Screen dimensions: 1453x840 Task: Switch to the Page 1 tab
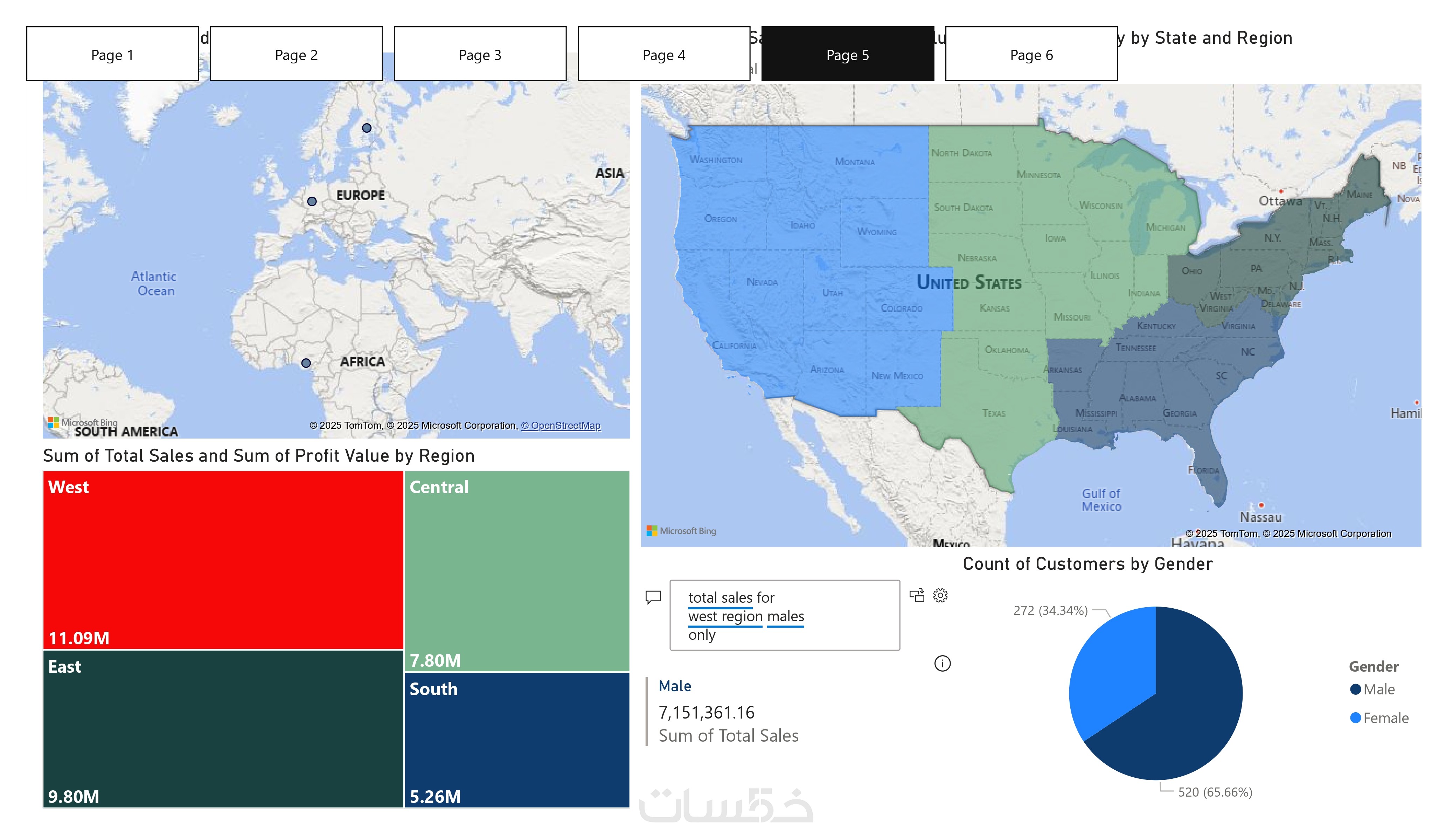pyautogui.click(x=112, y=54)
